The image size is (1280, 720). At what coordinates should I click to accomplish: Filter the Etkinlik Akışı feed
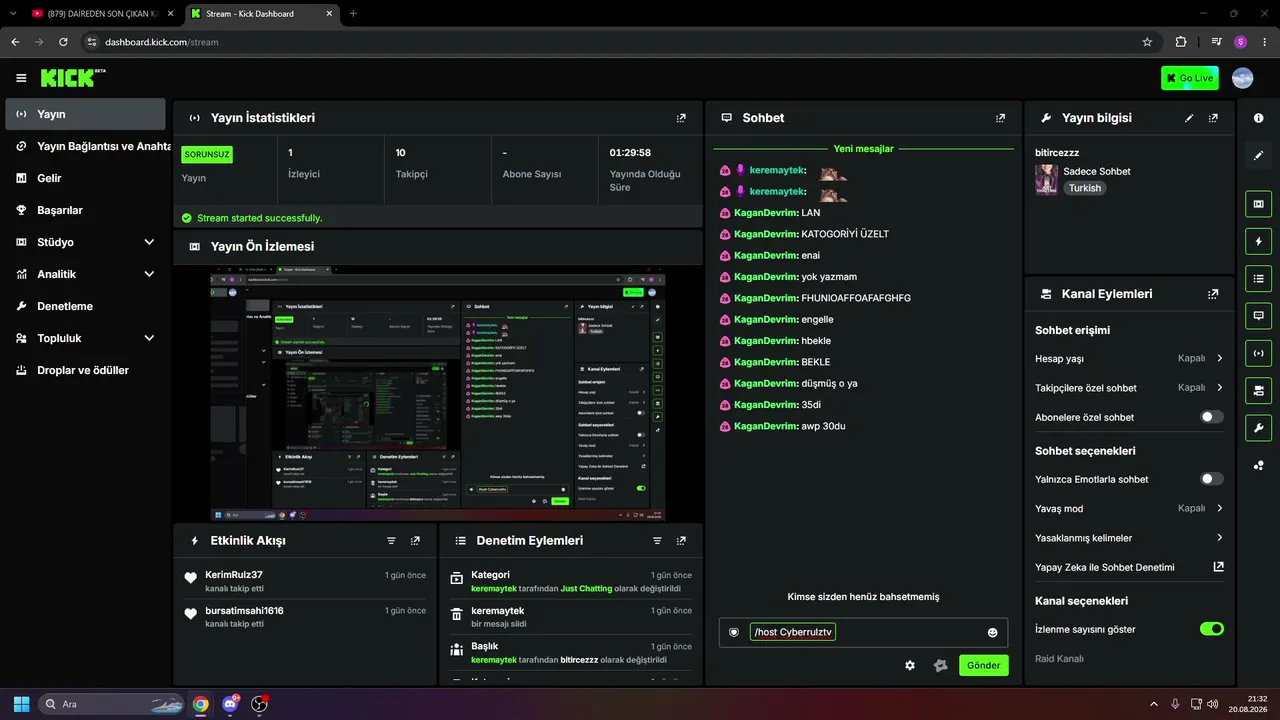pyautogui.click(x=391, y=541)
